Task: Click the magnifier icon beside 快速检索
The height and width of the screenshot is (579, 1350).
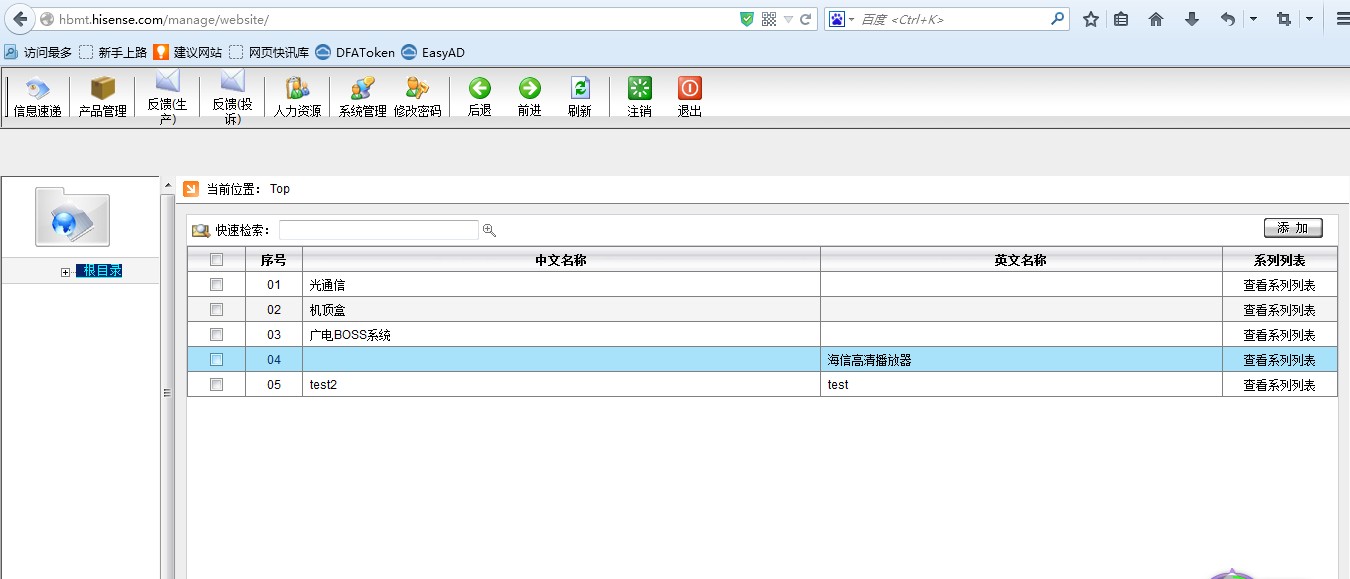Action: click(x=489, y=230)
